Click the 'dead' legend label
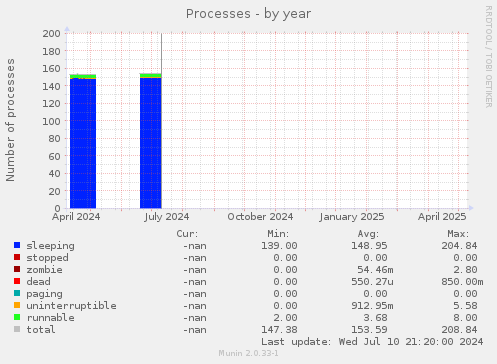Viewport: 497px width, 364px height. 38,282
